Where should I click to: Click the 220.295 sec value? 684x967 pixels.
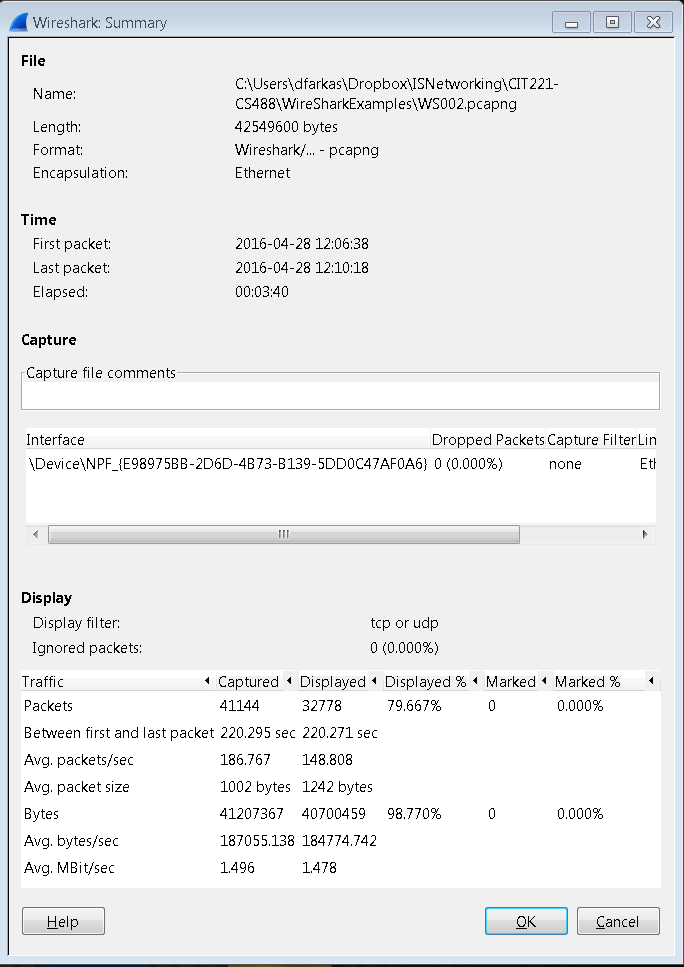(x=257, y=733)
